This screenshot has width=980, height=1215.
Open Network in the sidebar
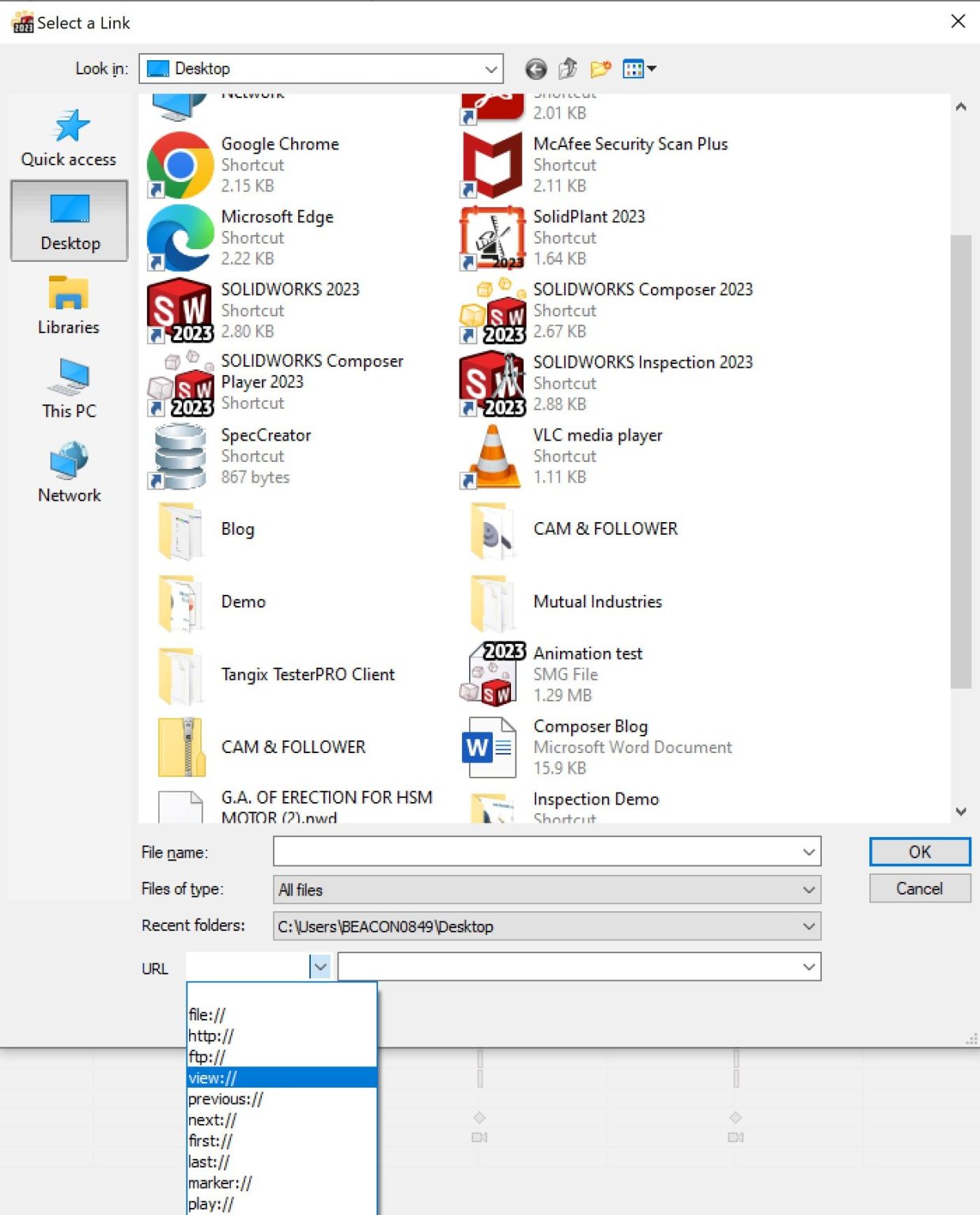[69, 473]
